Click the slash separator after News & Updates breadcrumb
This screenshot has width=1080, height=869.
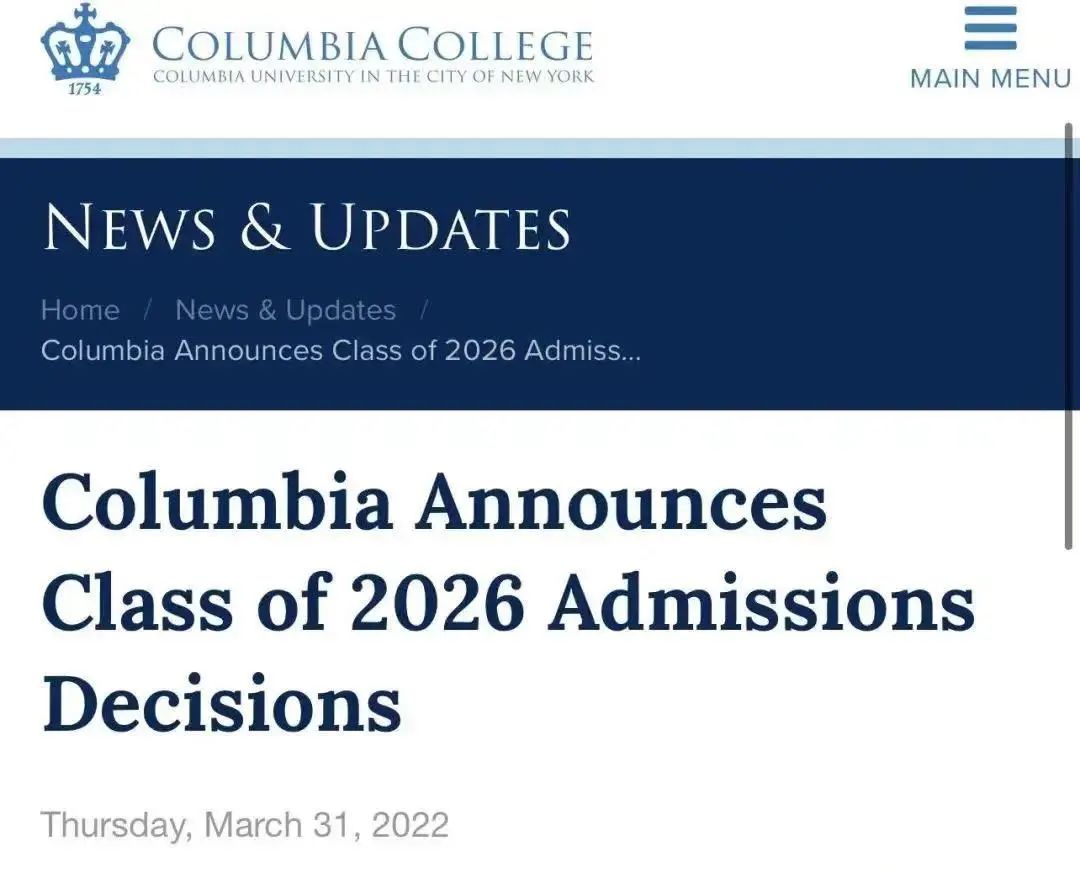[424, 311]
